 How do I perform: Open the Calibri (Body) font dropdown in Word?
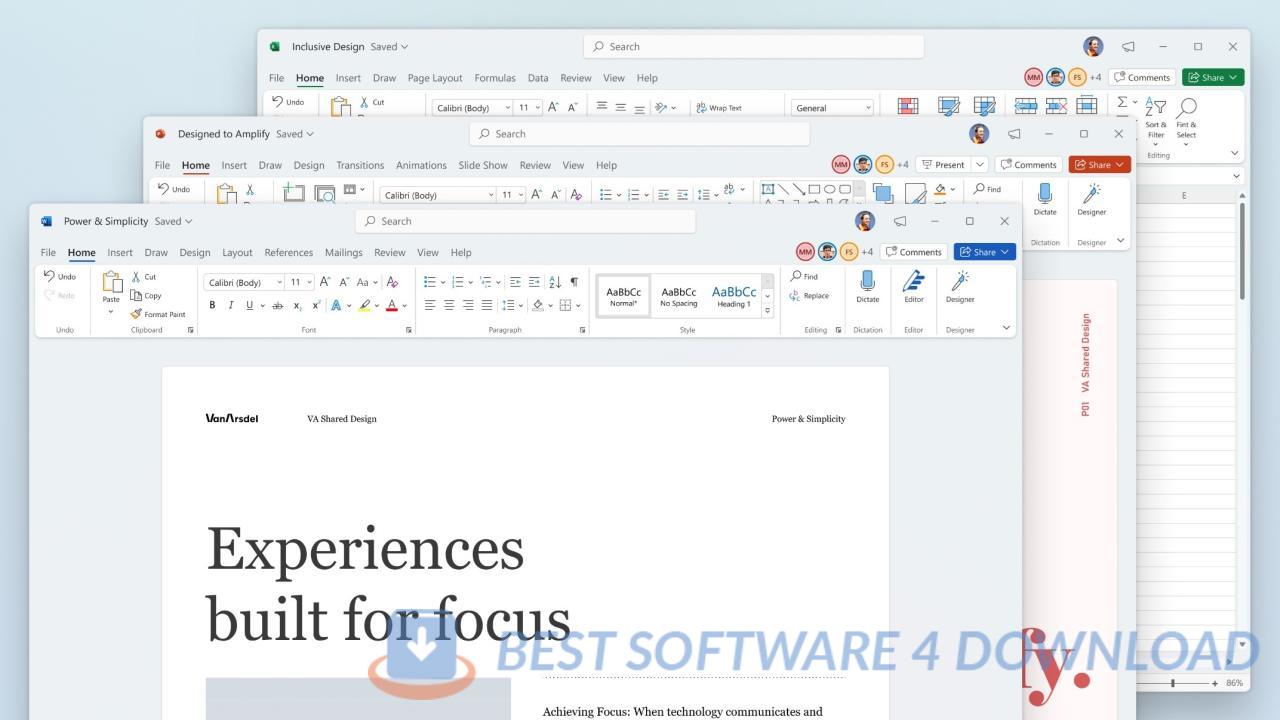pos(279,283)
